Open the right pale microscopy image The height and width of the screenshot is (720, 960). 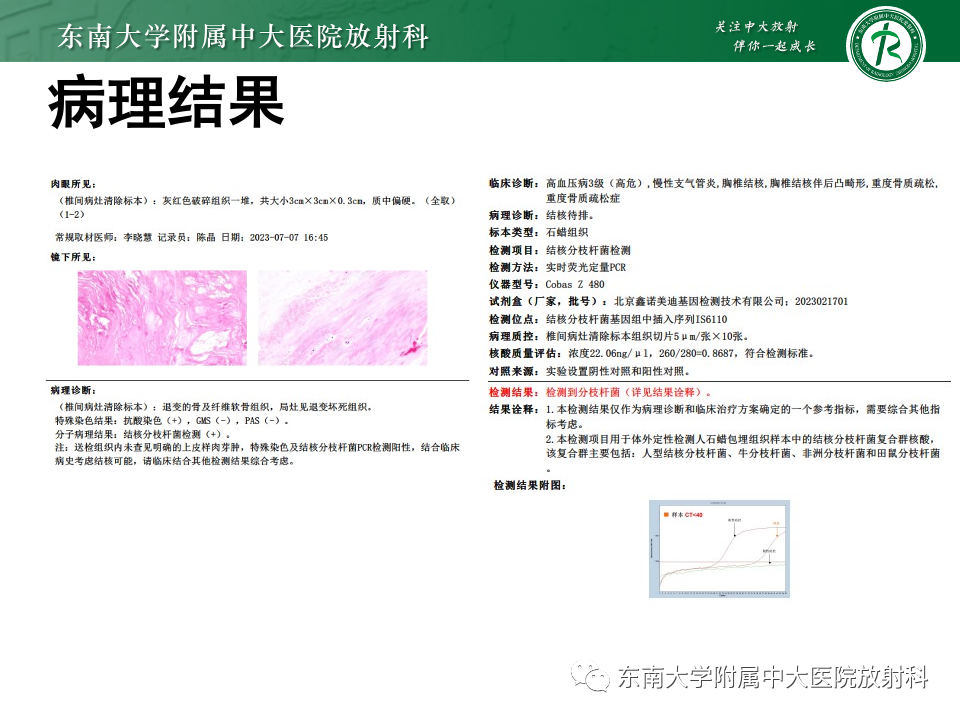(x=343, y=318)
